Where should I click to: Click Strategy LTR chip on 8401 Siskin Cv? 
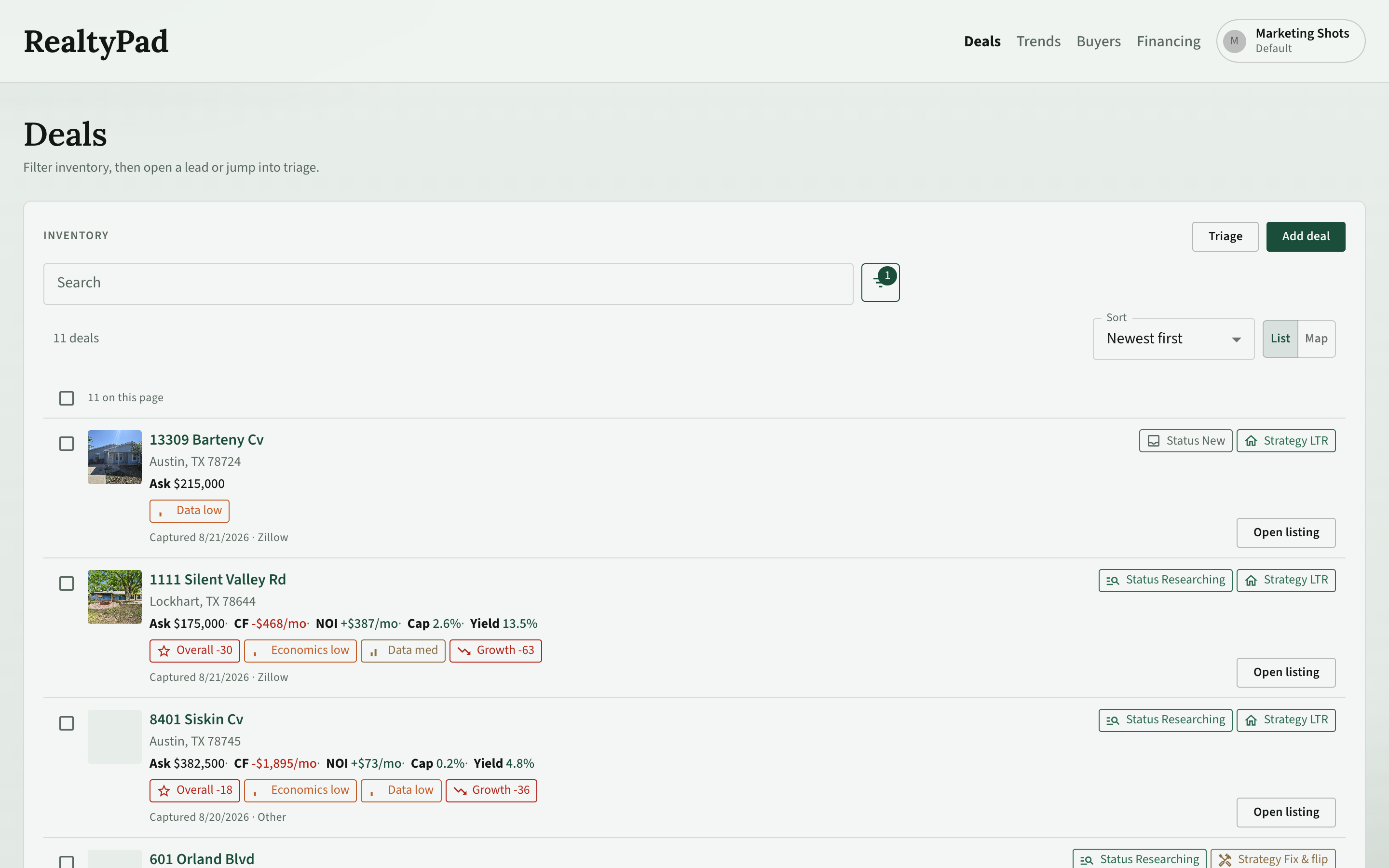point(1286,720)
